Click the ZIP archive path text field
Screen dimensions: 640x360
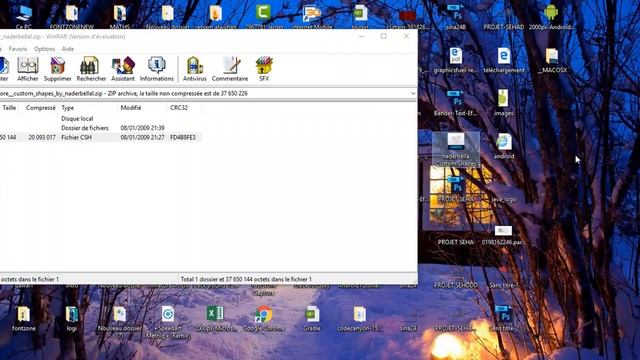pos(204,93)
